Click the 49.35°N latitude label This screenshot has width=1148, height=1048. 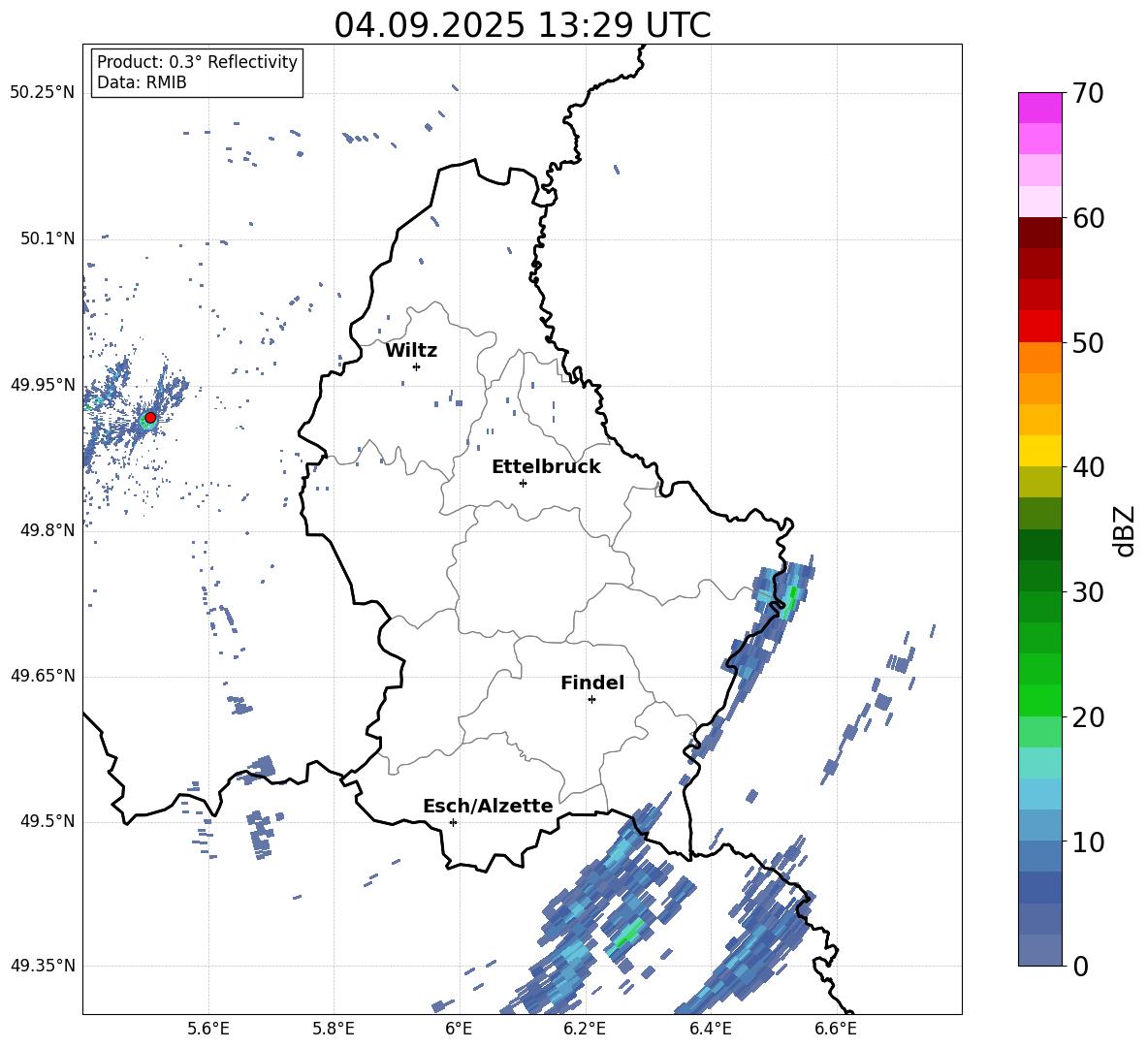43,966
